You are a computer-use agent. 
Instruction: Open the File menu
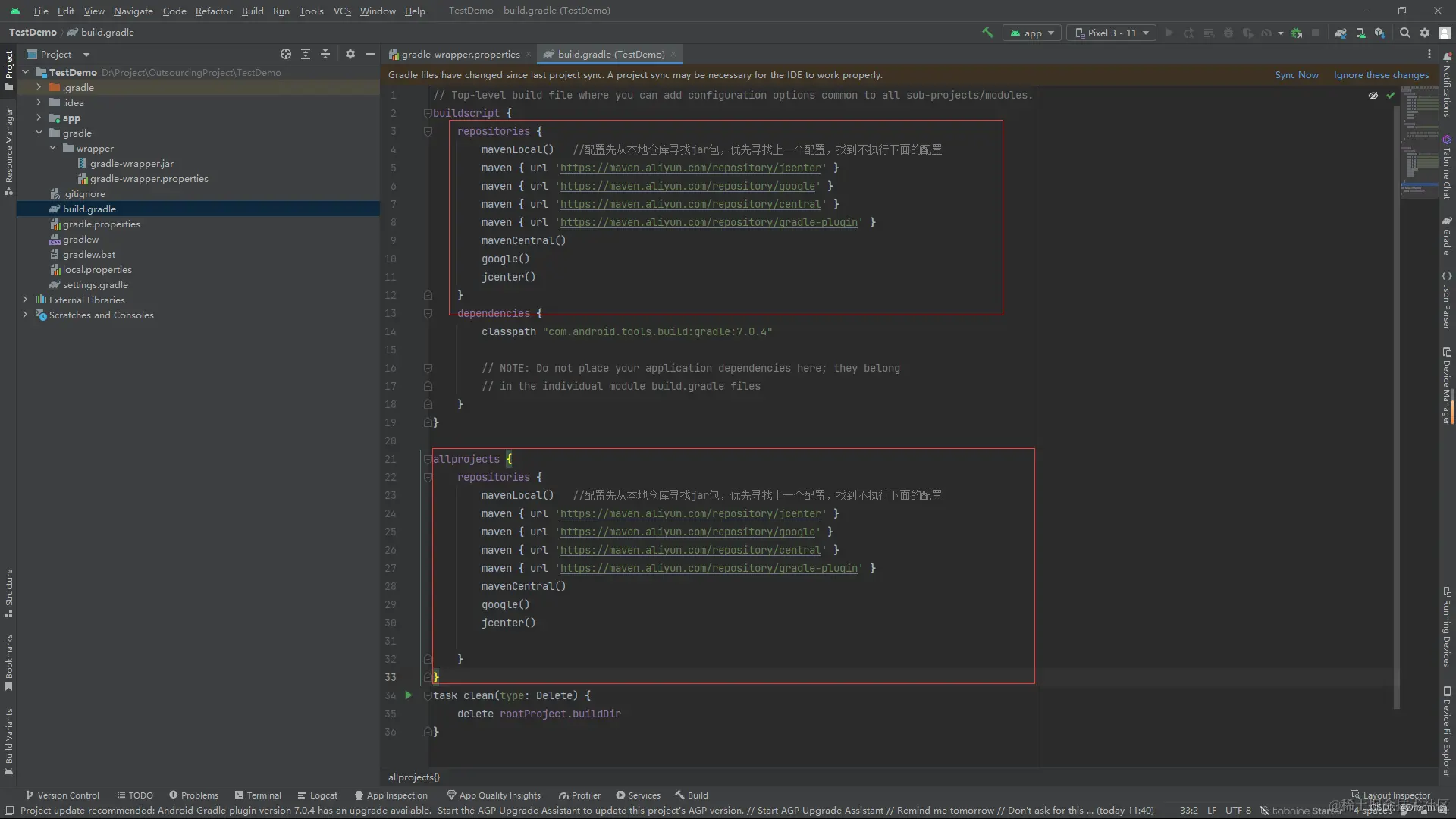41,11
